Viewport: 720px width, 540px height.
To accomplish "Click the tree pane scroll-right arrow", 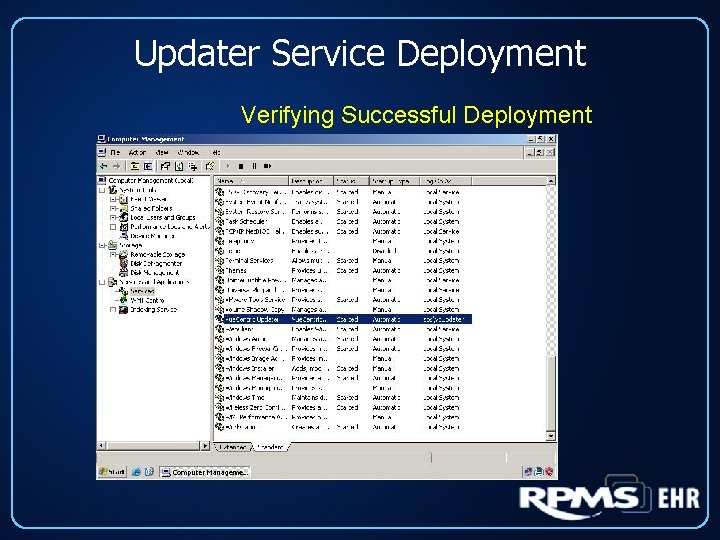I will (205, 445).
